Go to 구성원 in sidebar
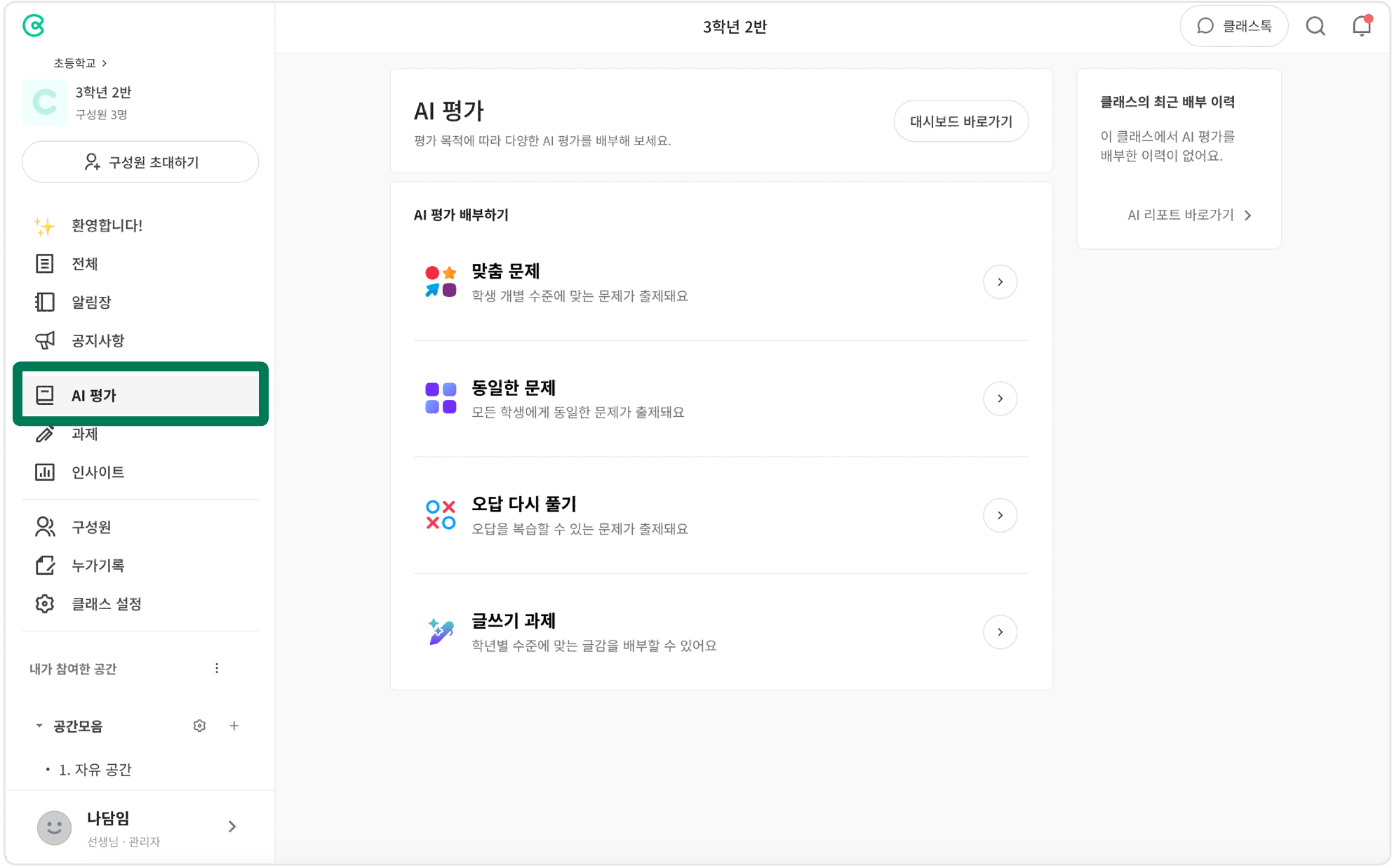 91,527
